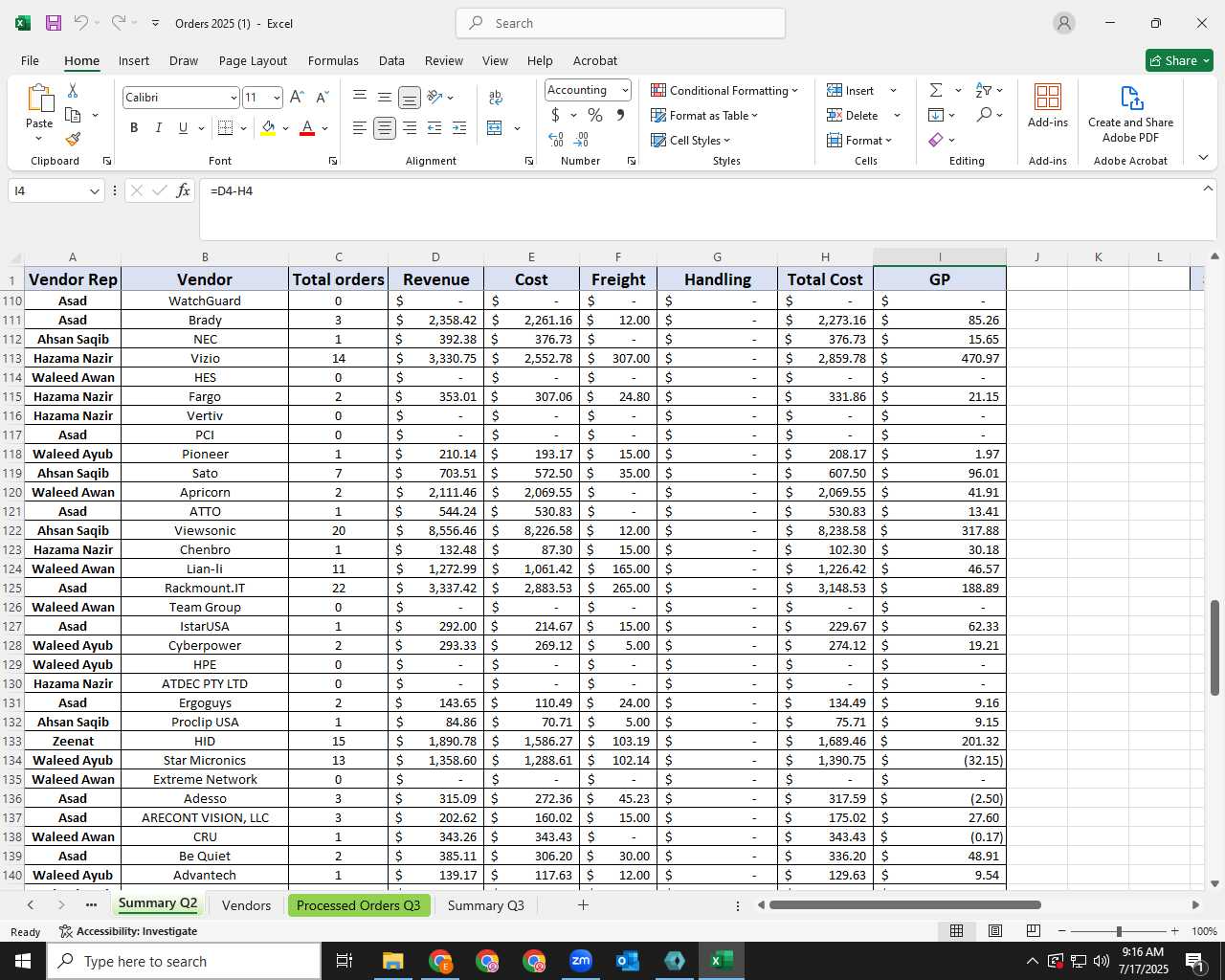Click Decrease Decimal icon
The height and width of the screenshot is (980, 1225).
(x=581, y=140)
